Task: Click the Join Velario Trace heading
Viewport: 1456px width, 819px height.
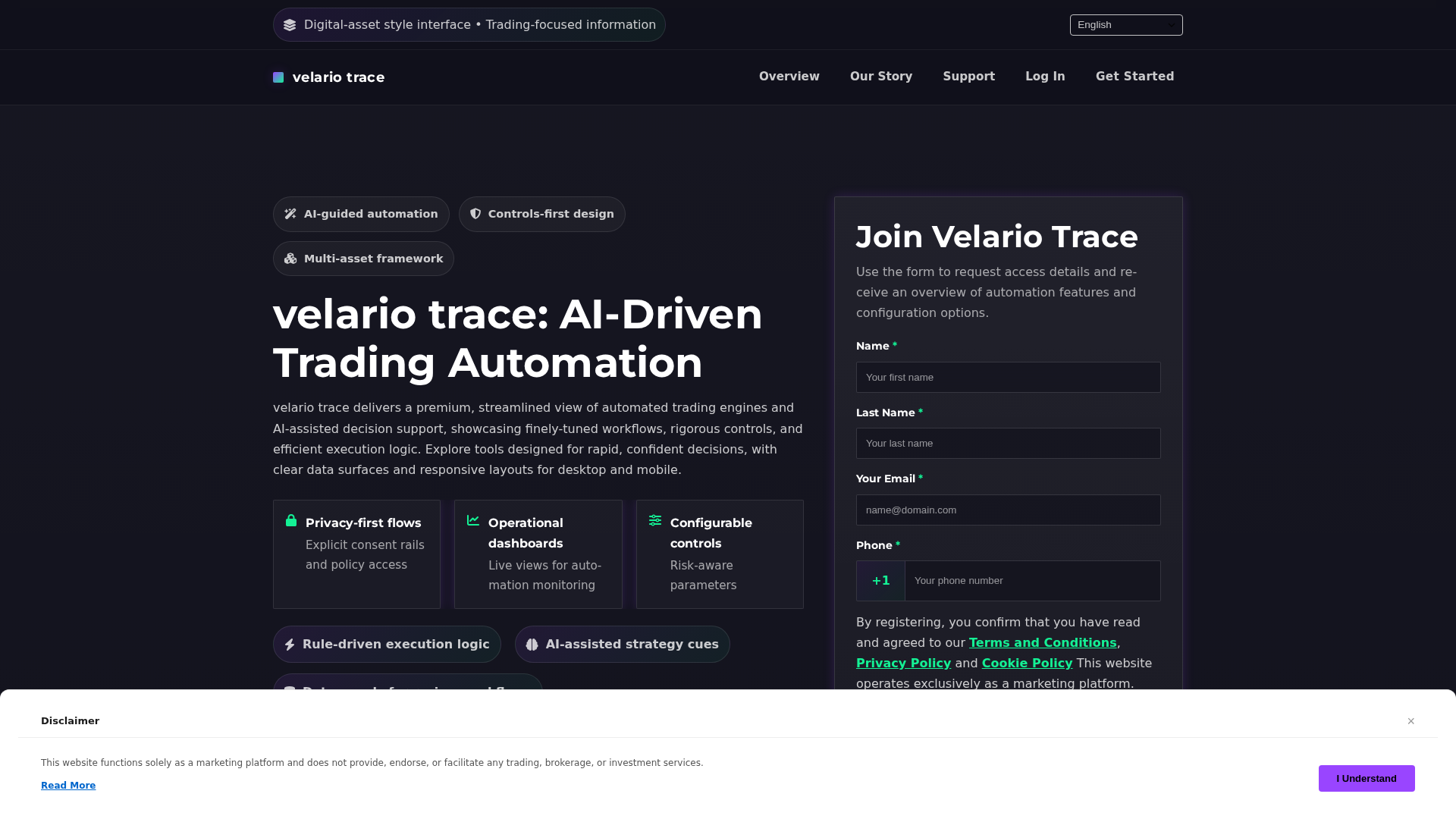Action: pos(997,237)
